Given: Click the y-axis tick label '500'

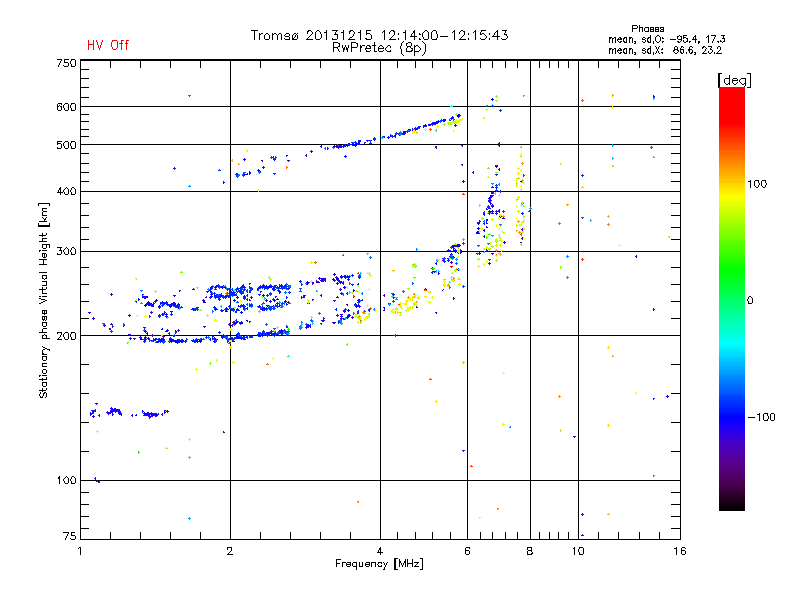Looking at the screenshot, I should tap(66, 145).
